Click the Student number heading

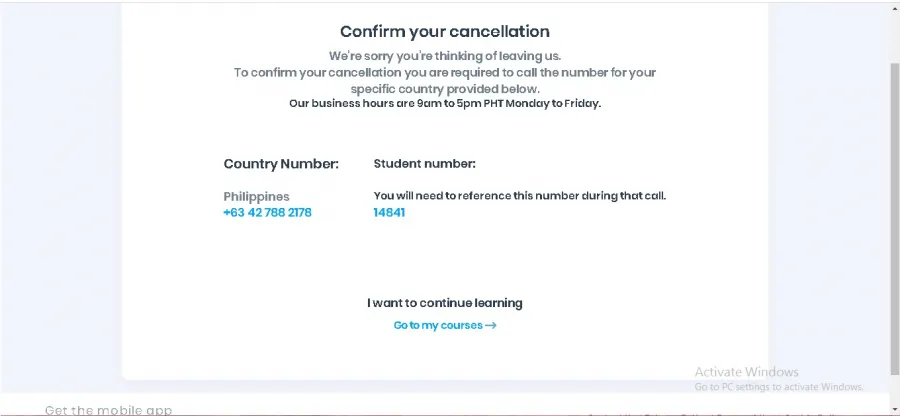[424, 163]
